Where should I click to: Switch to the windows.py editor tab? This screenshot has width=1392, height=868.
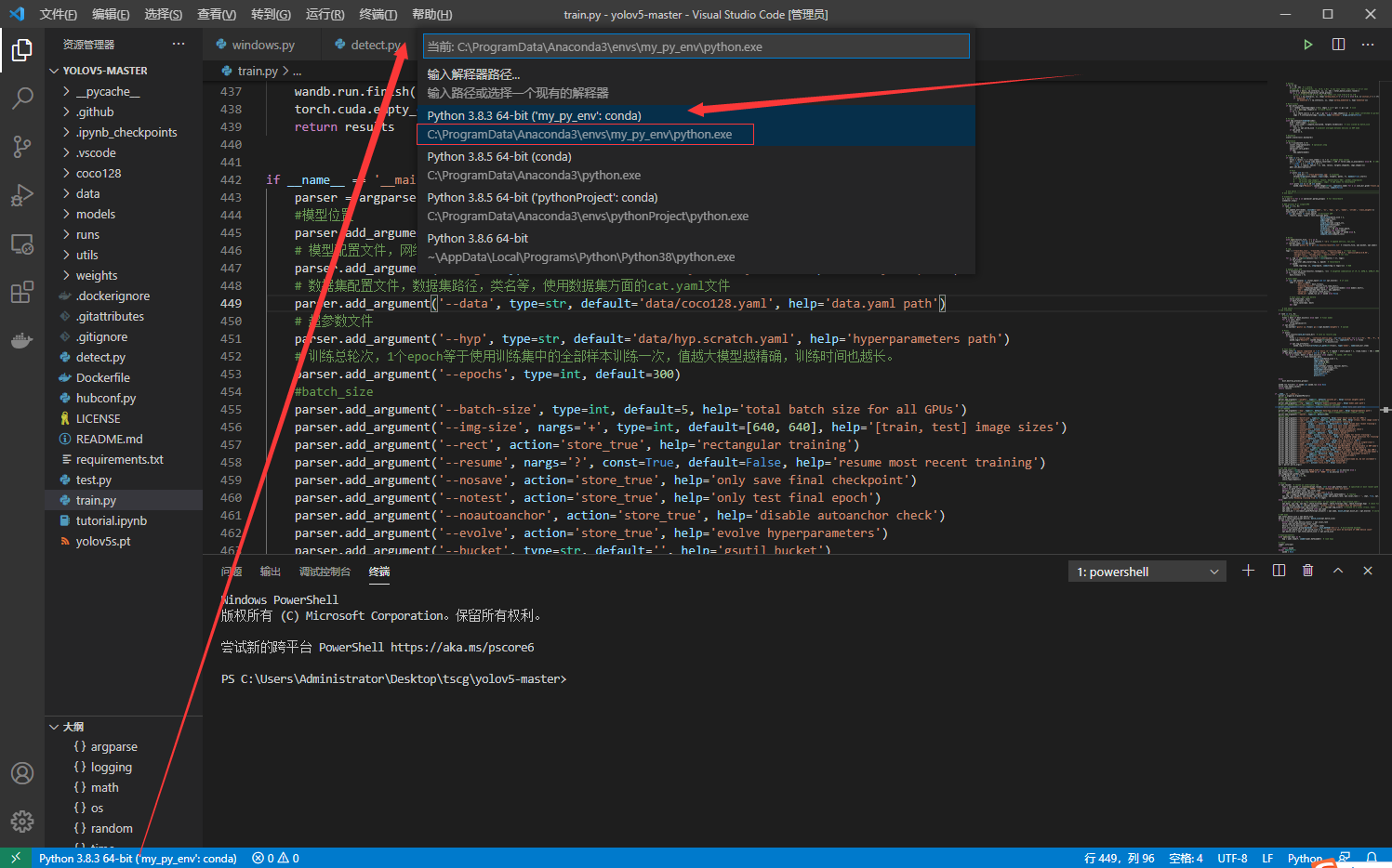pos(263,45)
